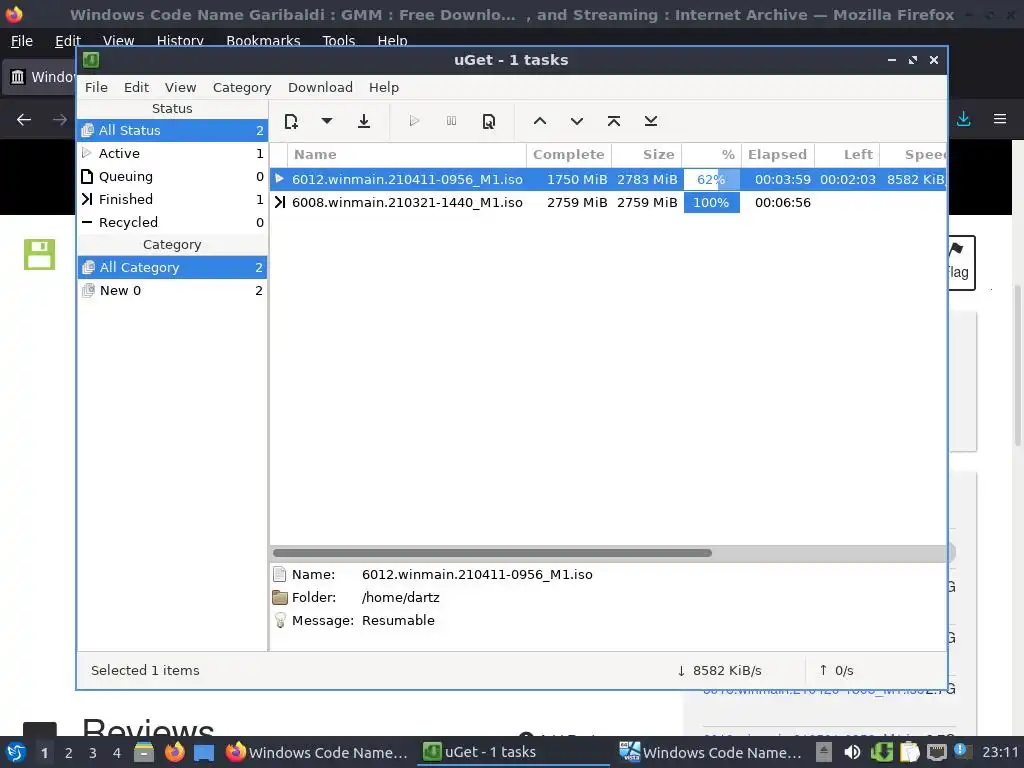This screenshot has height=768, width=1024.
Task: Sort by the Name column header
Action: 406,155
